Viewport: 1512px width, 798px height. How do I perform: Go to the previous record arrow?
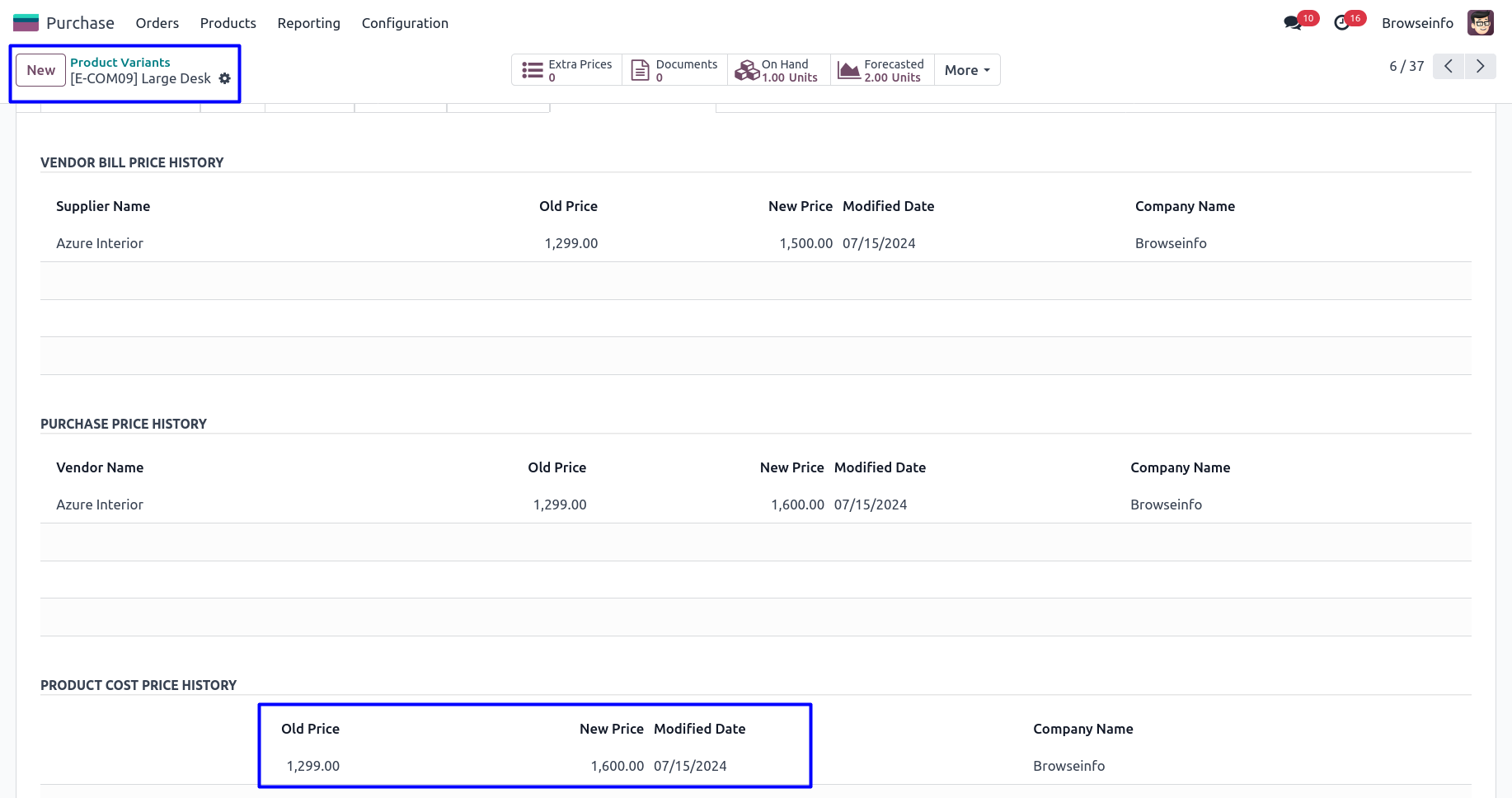coord(1449,67)
